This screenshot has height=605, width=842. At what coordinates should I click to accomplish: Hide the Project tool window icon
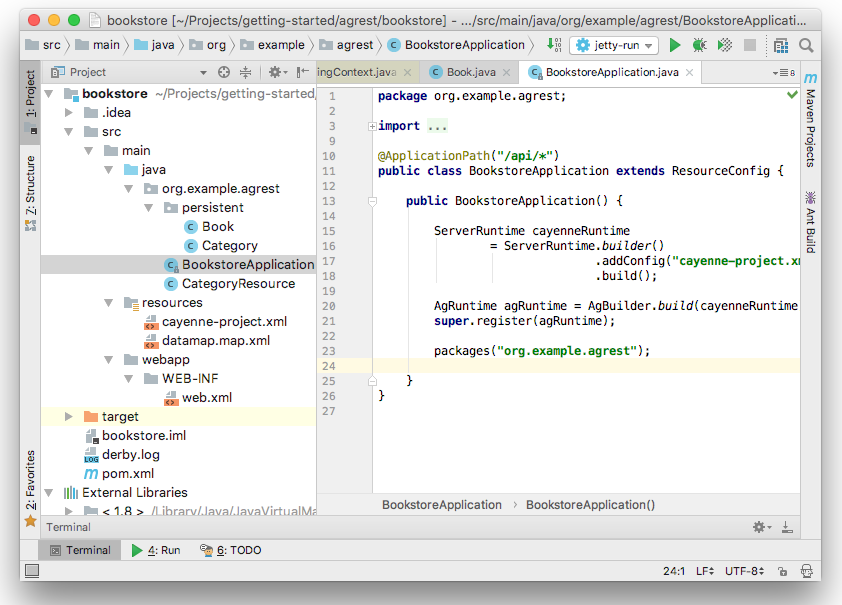coord(303,72)
